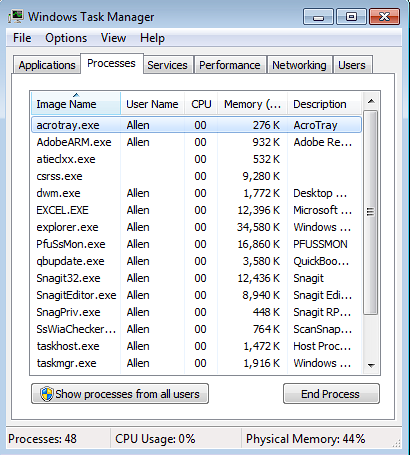The height and width of the screenshot is (455, 410).
Task: Switch to the Networking tab
Action: [x=299, y=65]
